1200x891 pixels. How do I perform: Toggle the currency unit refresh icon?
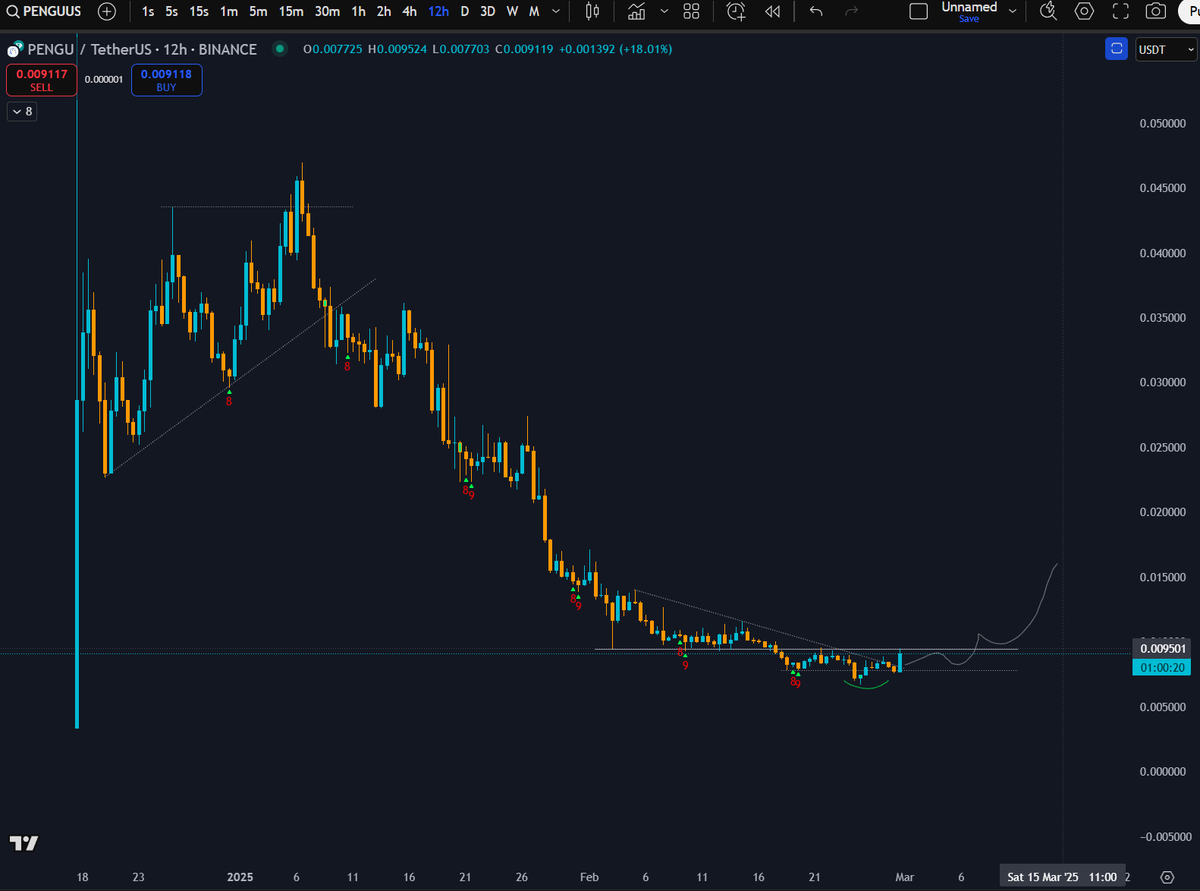[x=1116, y=48]
